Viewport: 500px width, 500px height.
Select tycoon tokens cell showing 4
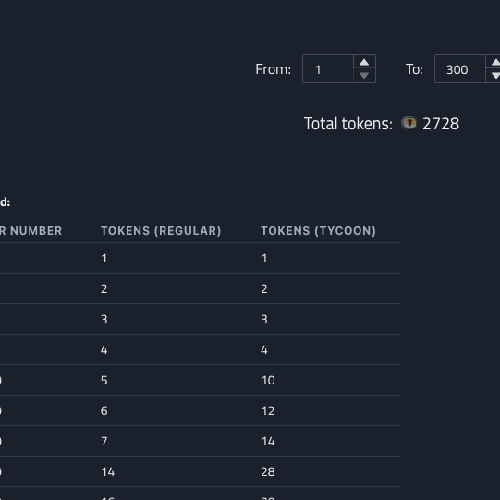[264, 350]
